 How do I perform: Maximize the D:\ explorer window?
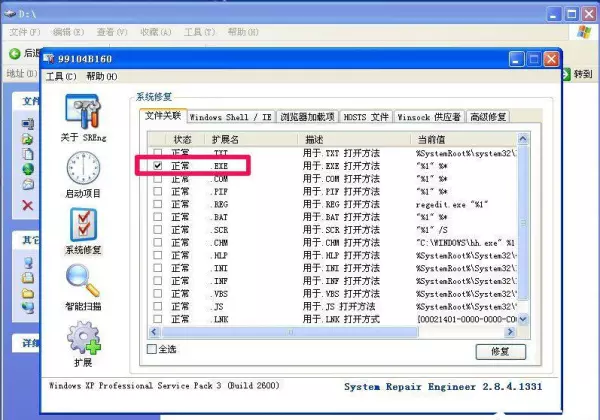click(x=571, y=15)
